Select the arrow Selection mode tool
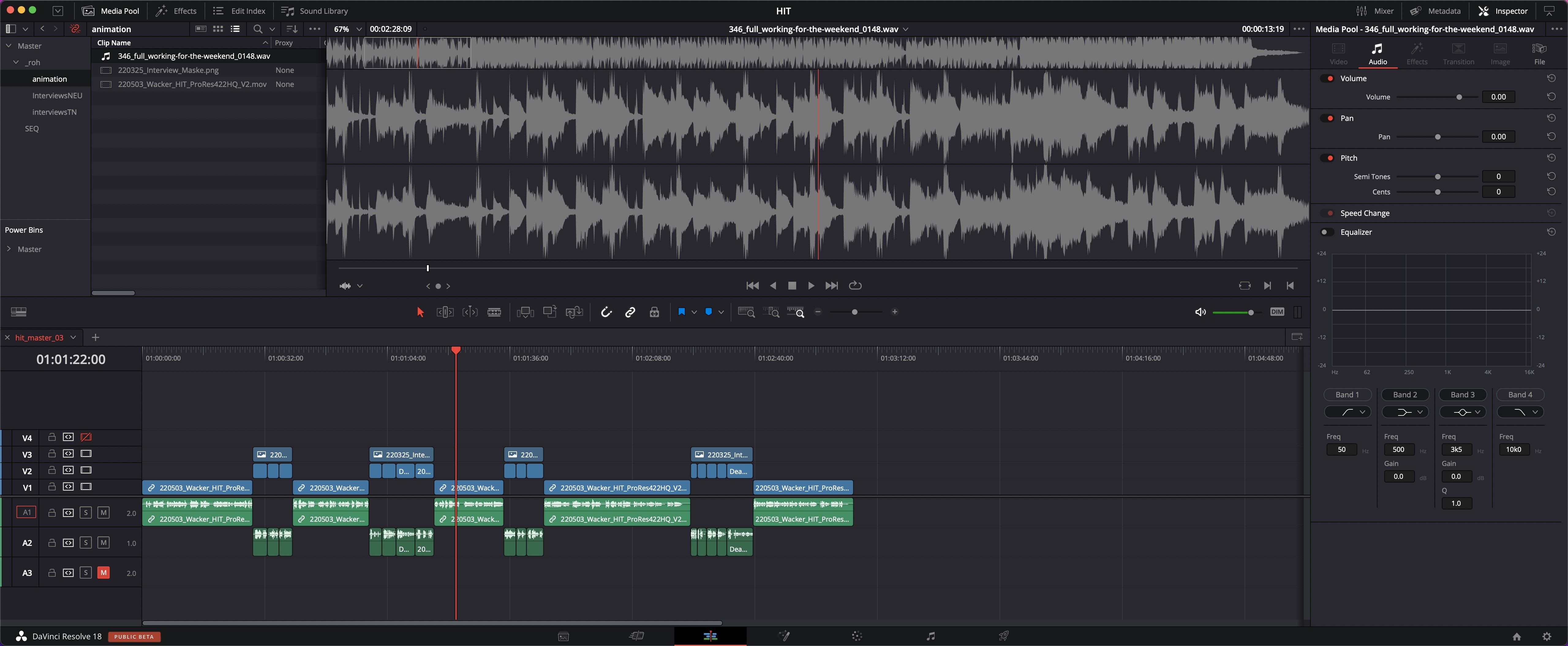Viewport: 1568px width, 646px height. pyautogui.click(x=420, y=312)
